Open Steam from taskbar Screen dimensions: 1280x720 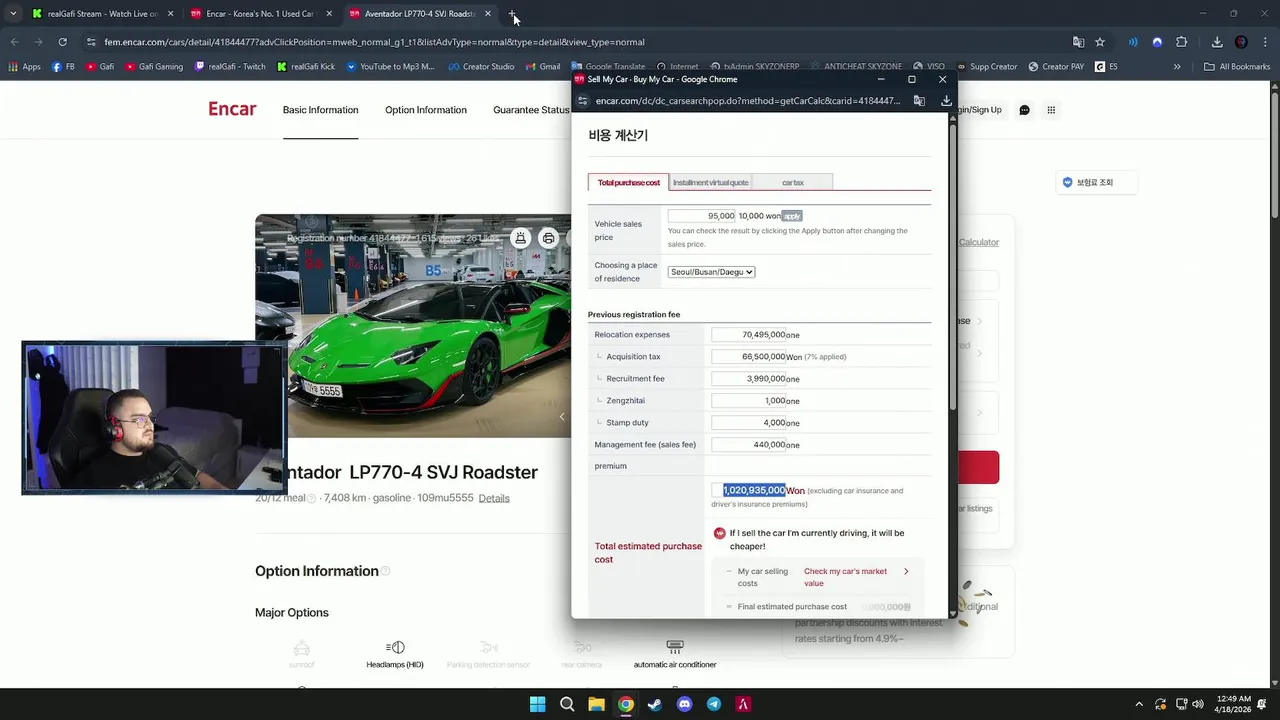tap(655, 704)
